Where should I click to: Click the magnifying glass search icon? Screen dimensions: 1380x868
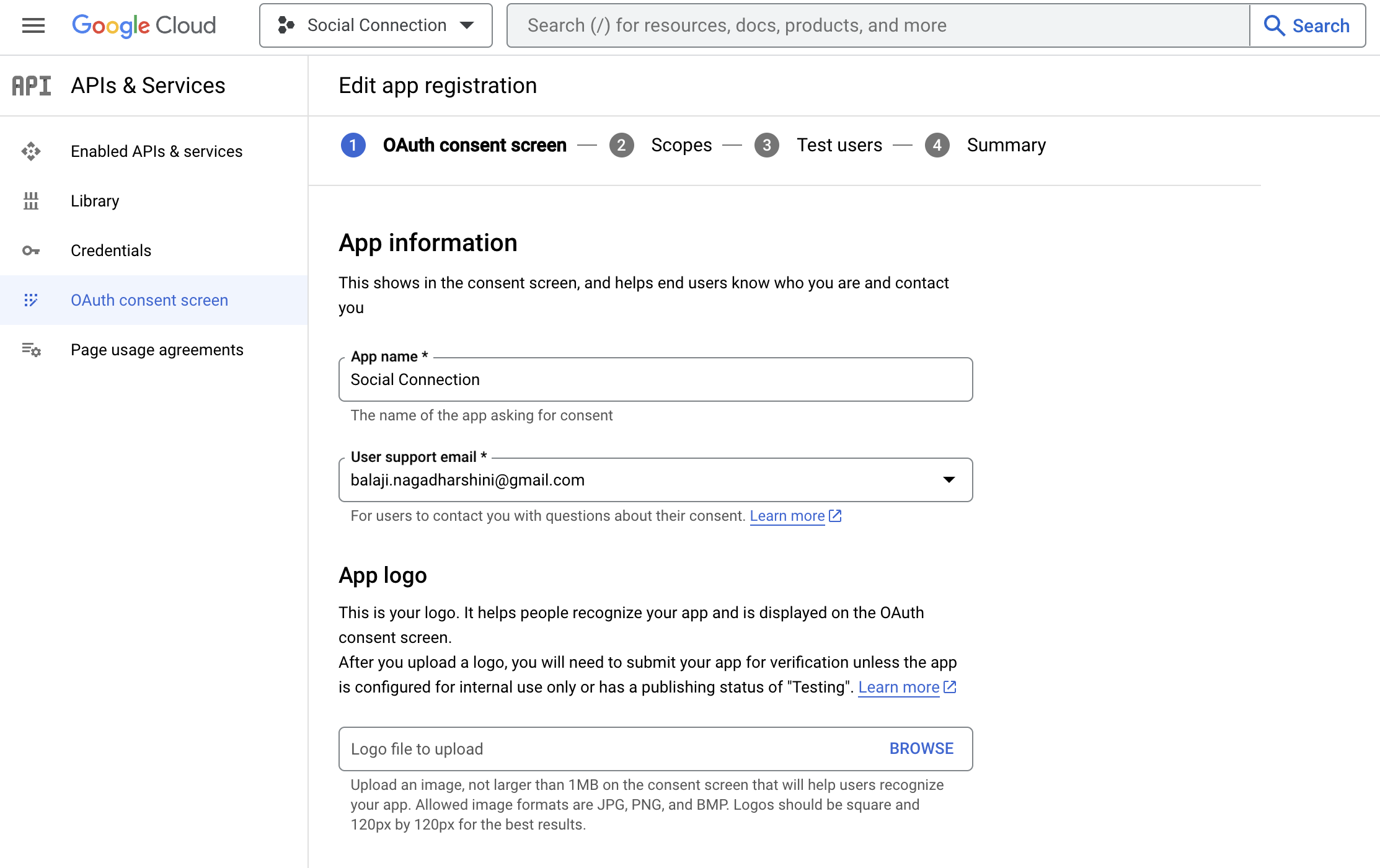tap(1274, 25)
